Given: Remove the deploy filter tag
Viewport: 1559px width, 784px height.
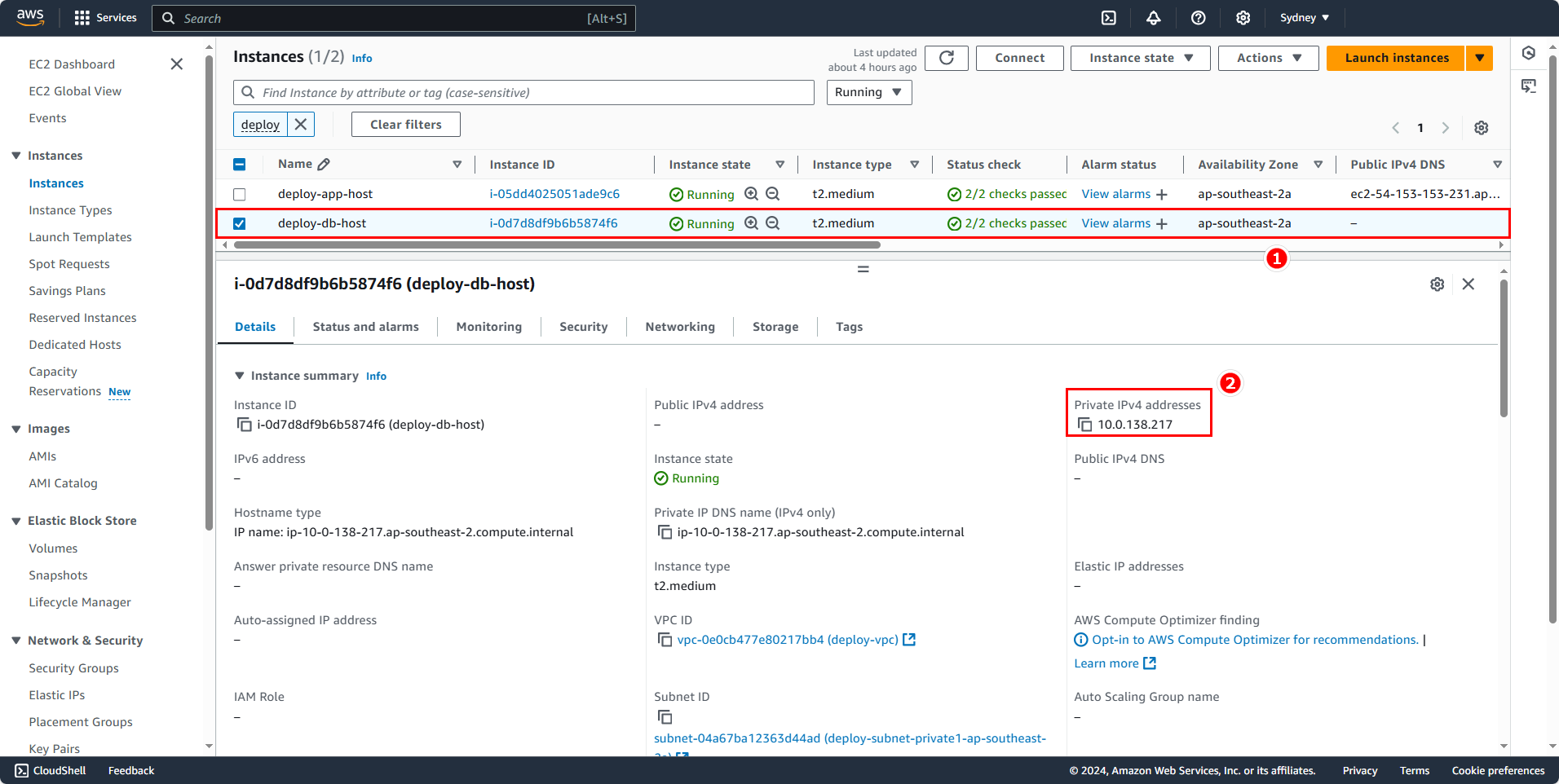Looking at the screenshot, I should [x=301, y=124].
